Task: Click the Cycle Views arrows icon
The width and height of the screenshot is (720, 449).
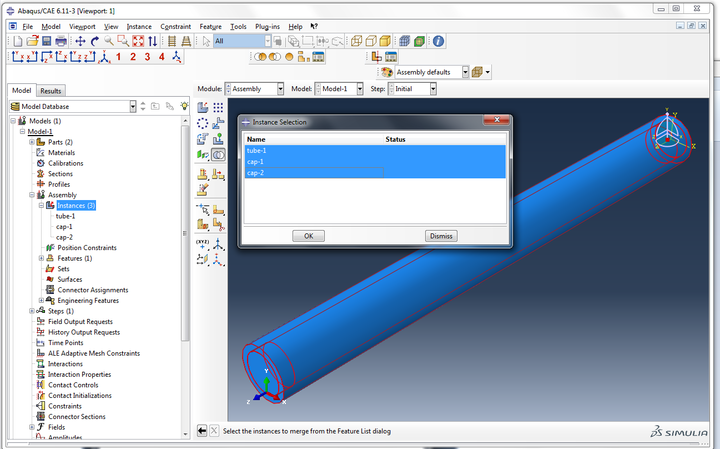Action: tap(152, 41)
